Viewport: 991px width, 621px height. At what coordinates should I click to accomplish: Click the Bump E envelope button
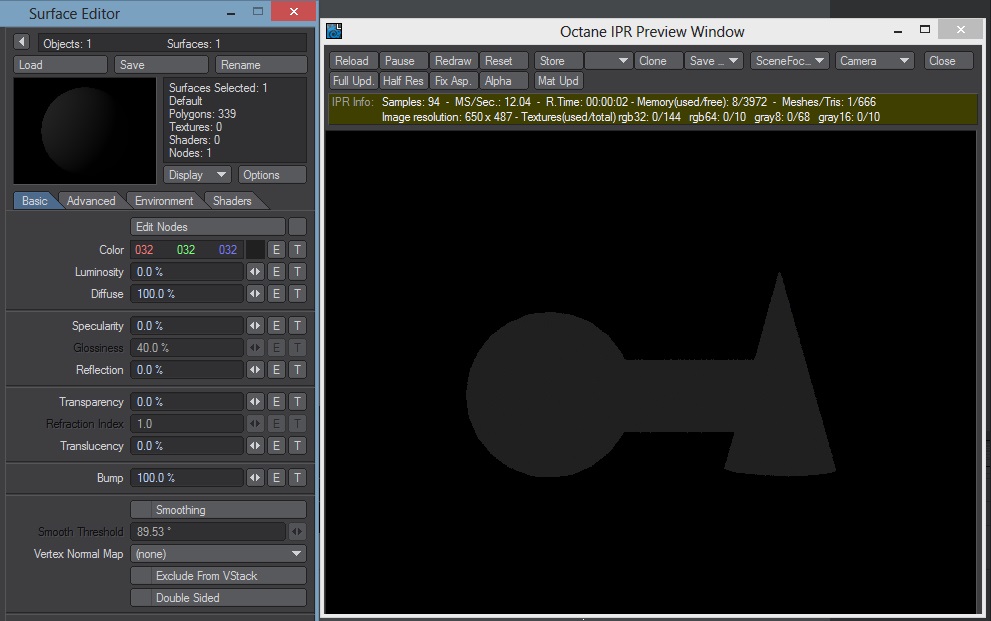(x=276, y=478)
